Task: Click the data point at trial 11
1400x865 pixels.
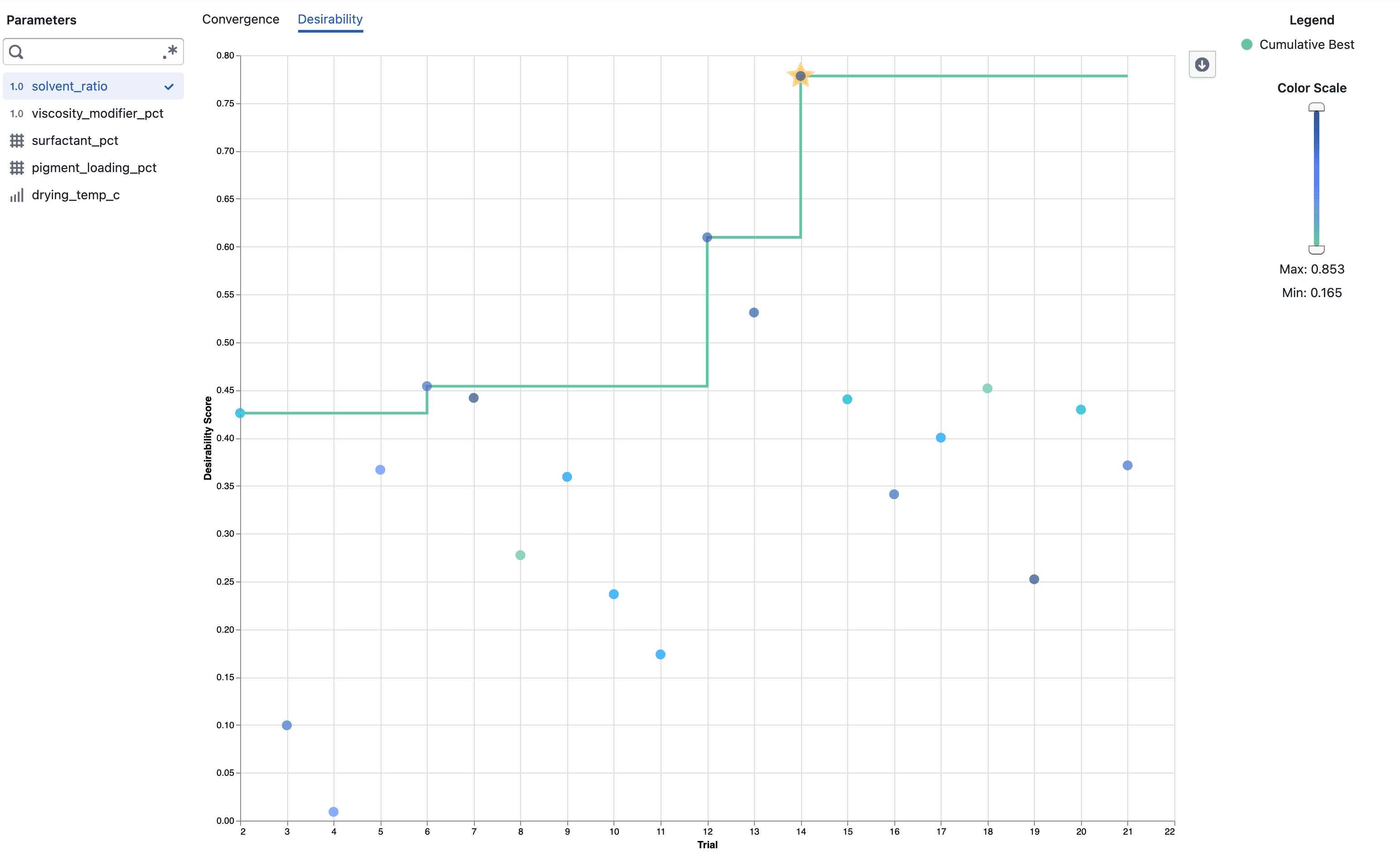Action: point(661,654)
